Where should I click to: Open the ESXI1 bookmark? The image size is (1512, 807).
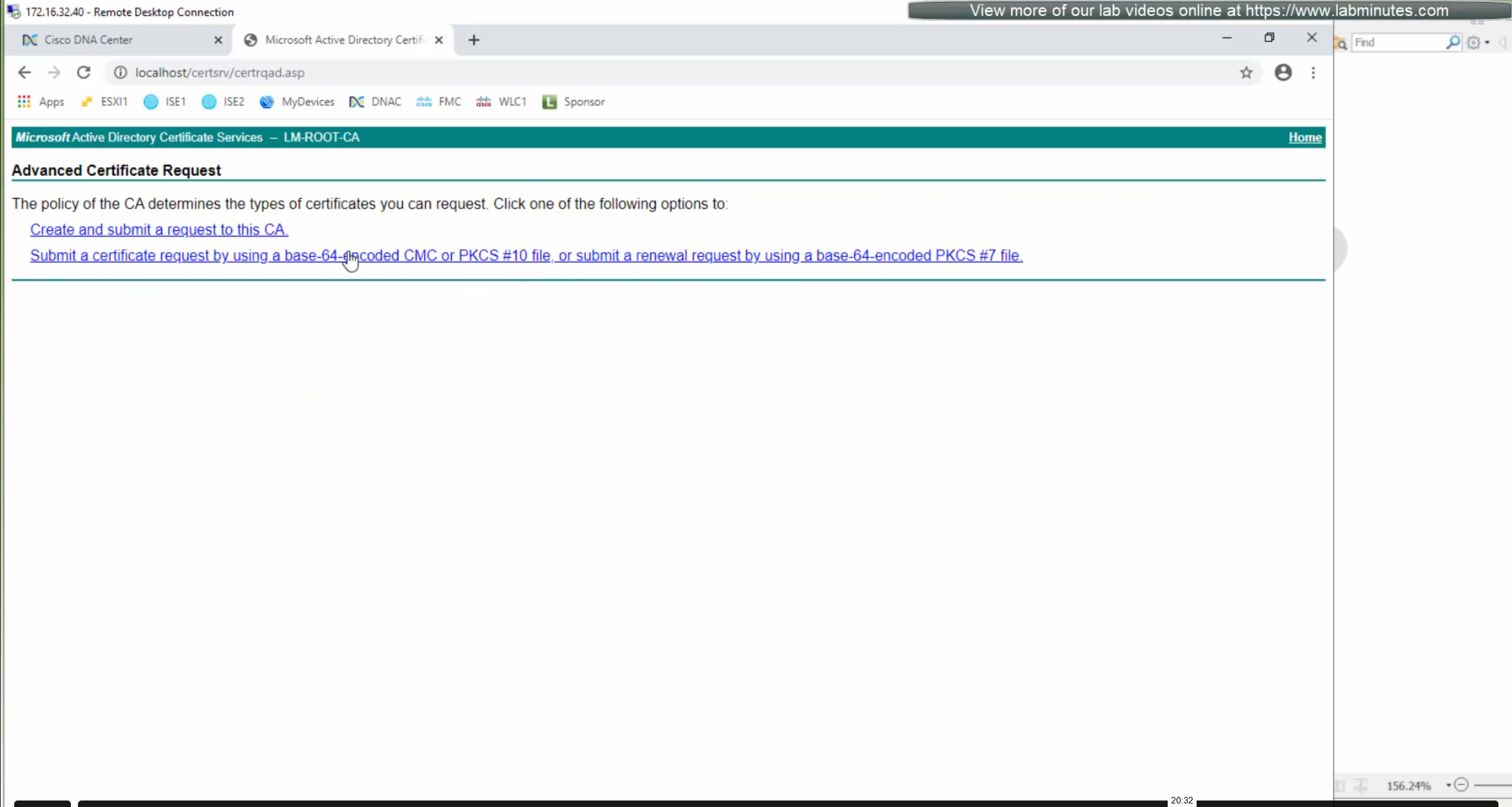105,102
